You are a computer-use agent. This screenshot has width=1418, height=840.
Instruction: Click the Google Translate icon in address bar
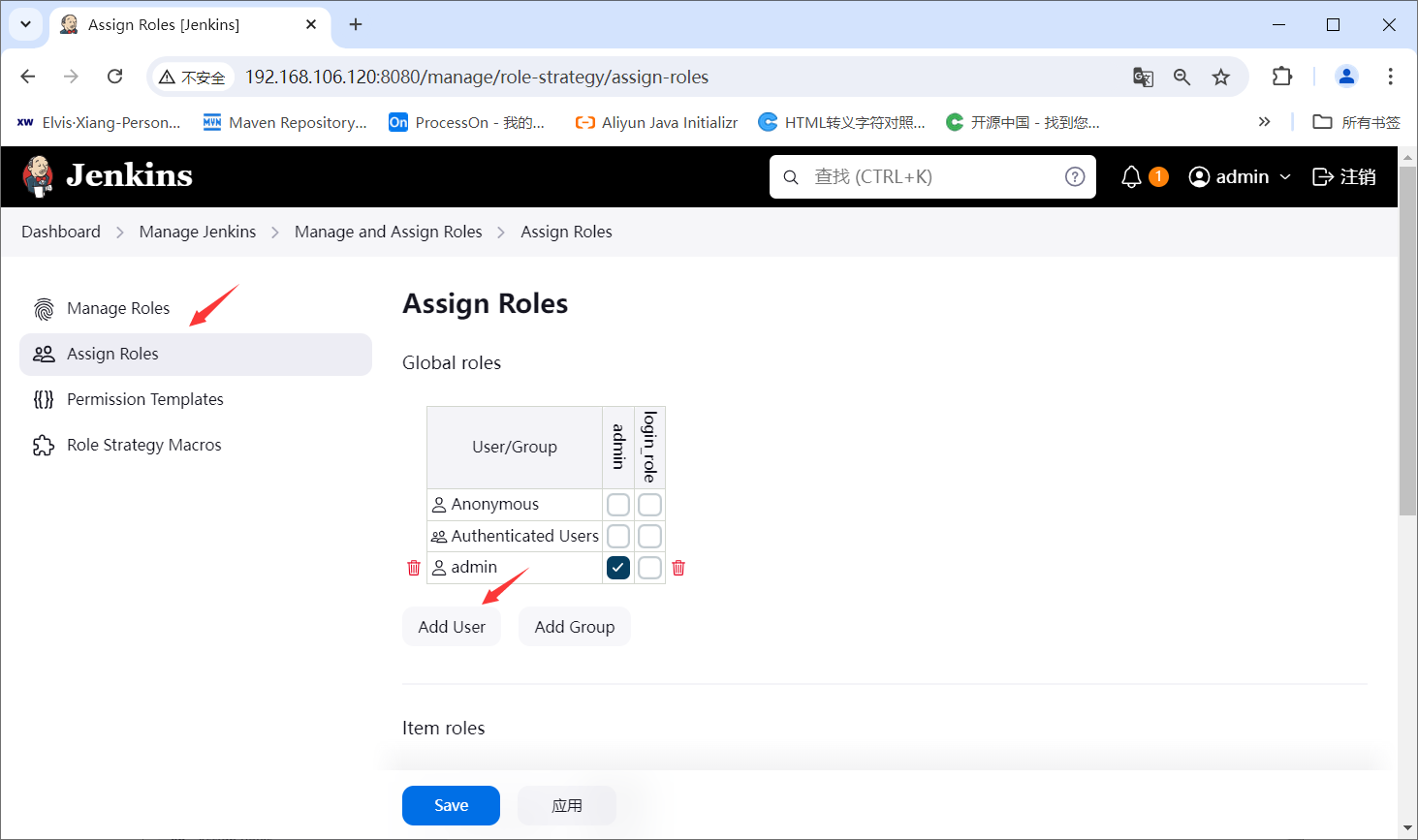click(1143, 77)
